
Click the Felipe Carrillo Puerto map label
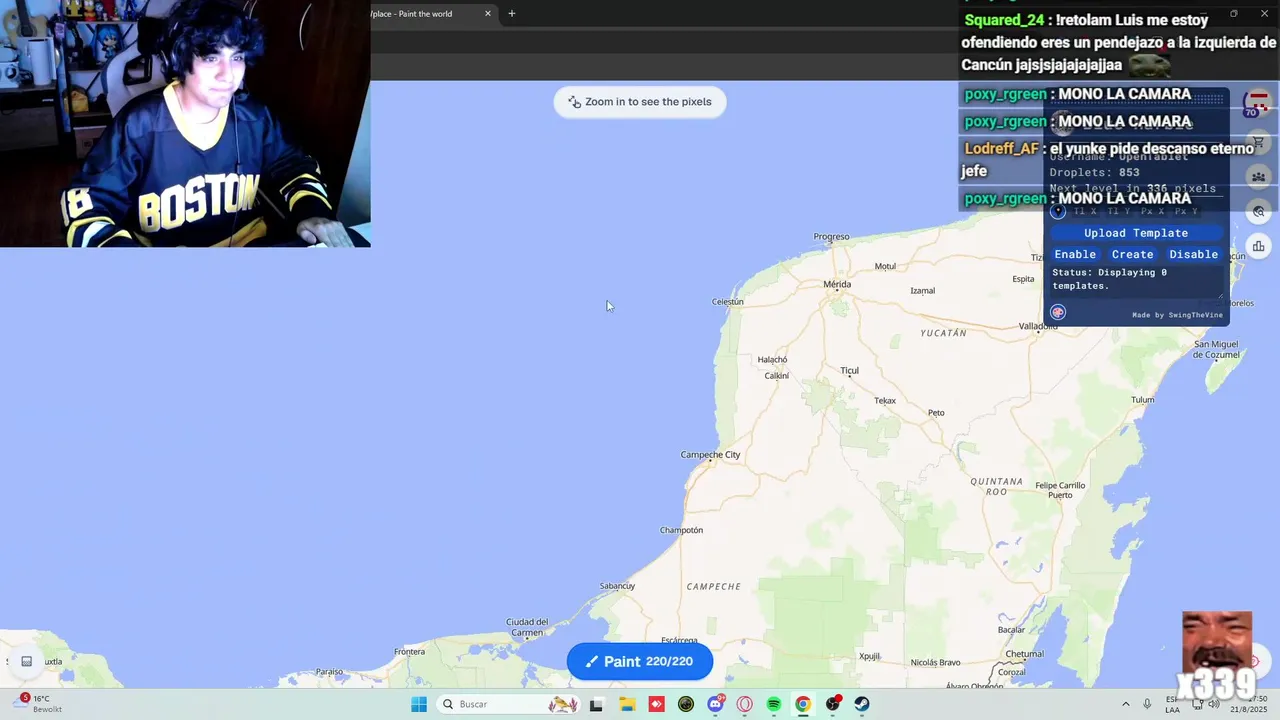pos(1060,490)
